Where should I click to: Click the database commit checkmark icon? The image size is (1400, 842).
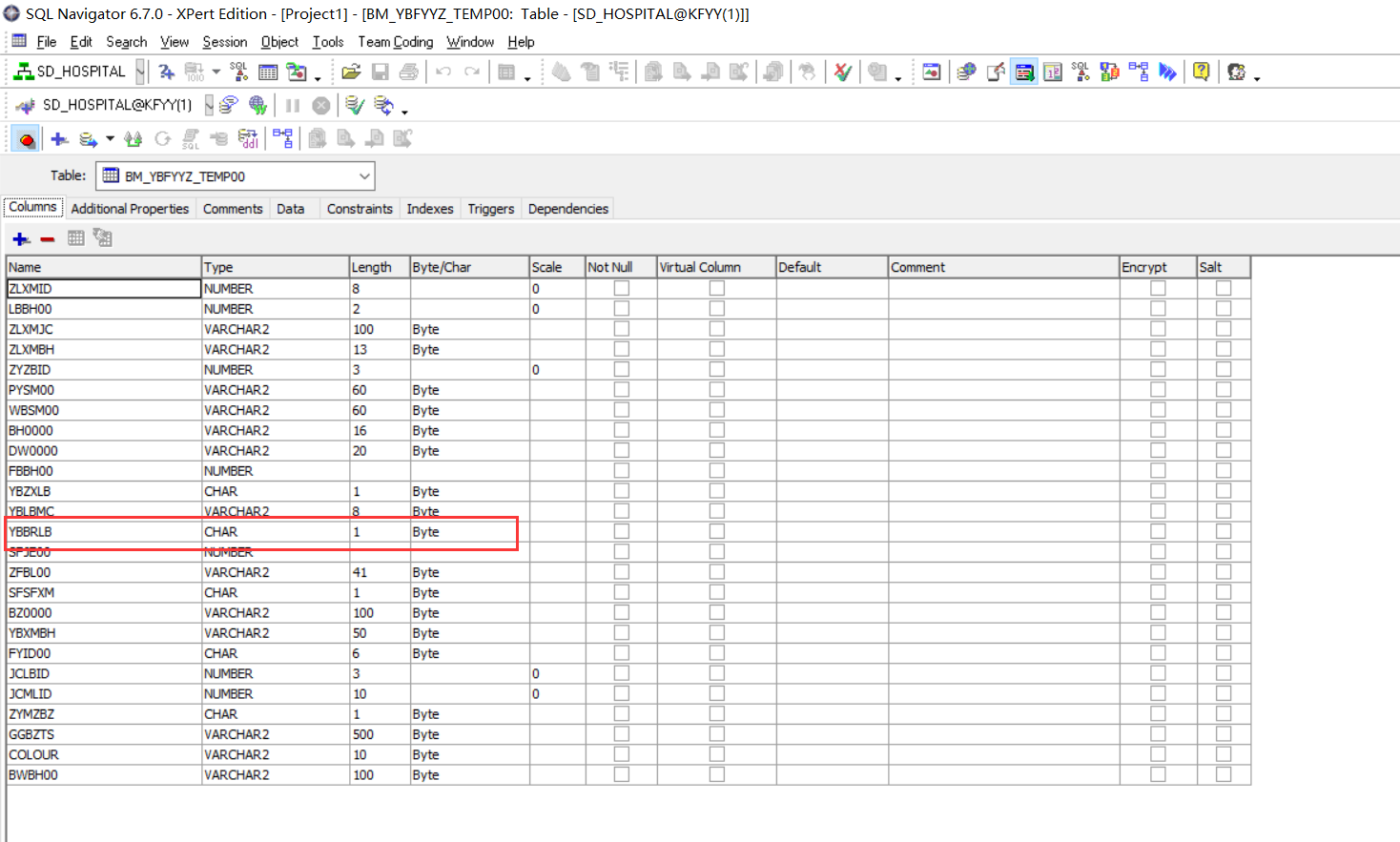354,105
